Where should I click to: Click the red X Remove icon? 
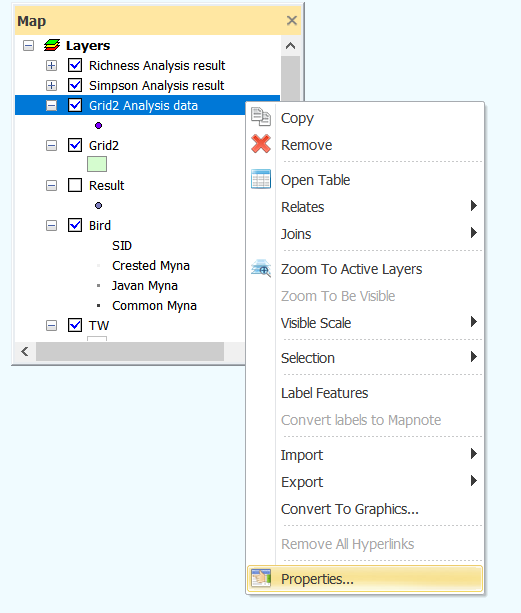[x=261, y=144]
